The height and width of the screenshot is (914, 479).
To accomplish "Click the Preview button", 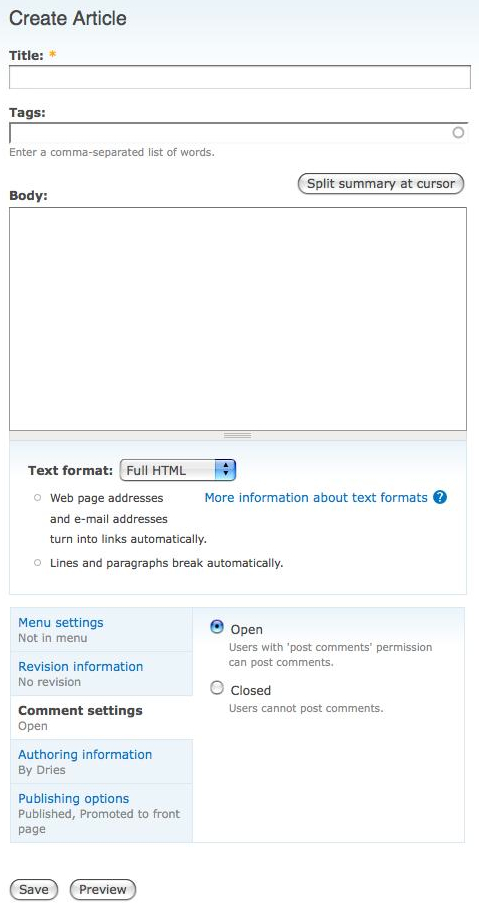I will point(103,890).
